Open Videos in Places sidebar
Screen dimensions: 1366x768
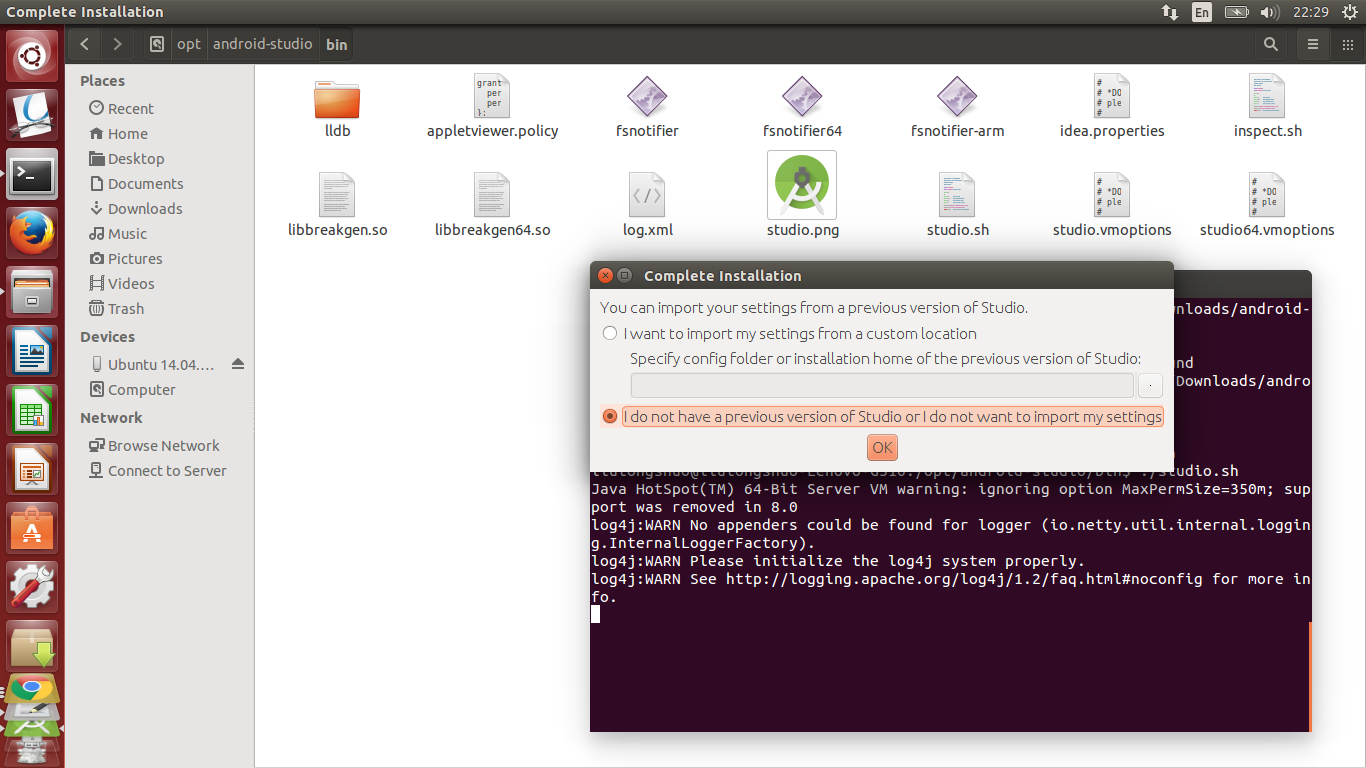pos(121,283)
